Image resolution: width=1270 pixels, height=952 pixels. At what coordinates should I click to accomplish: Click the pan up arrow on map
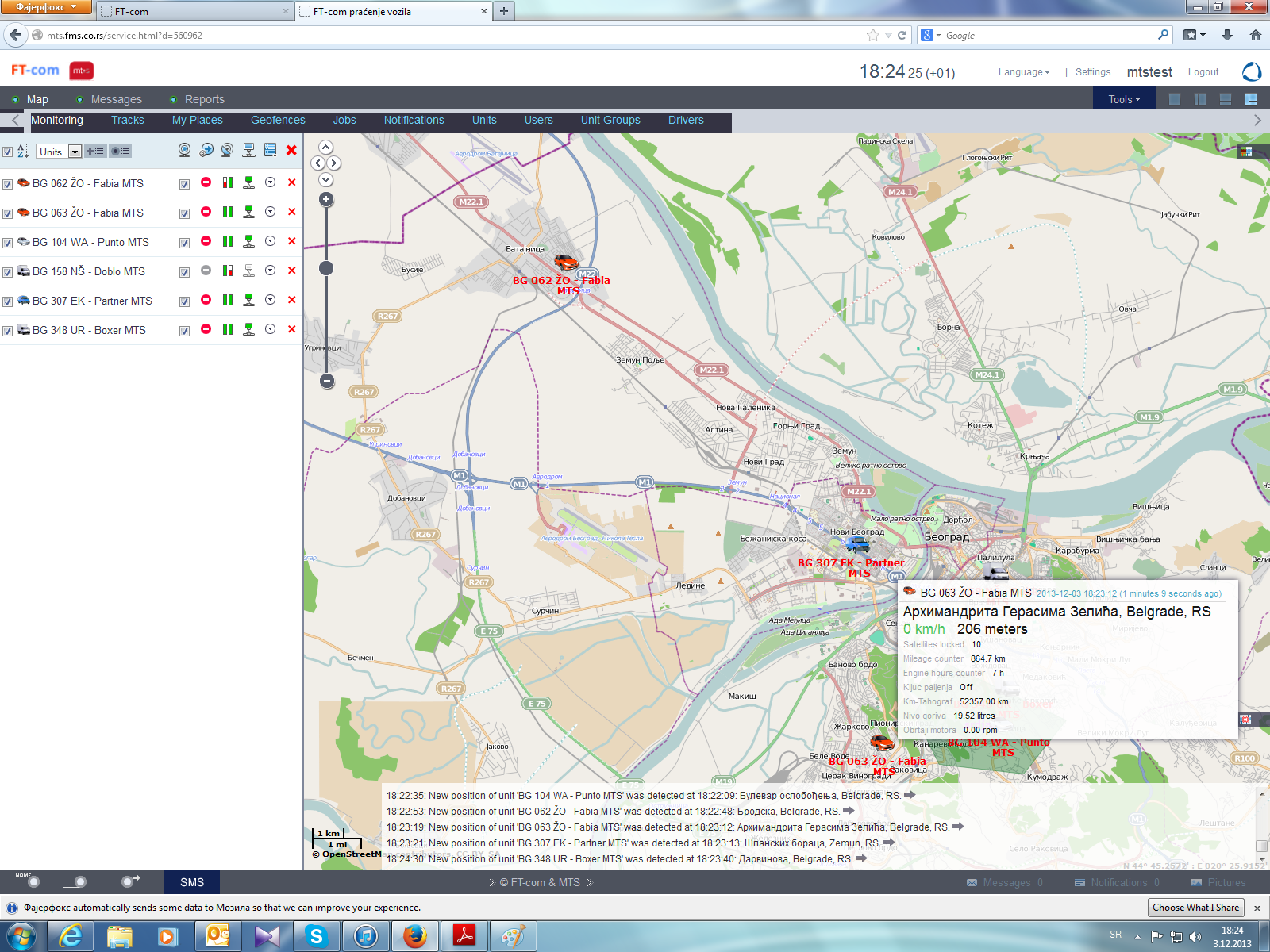tap(326, 148)
